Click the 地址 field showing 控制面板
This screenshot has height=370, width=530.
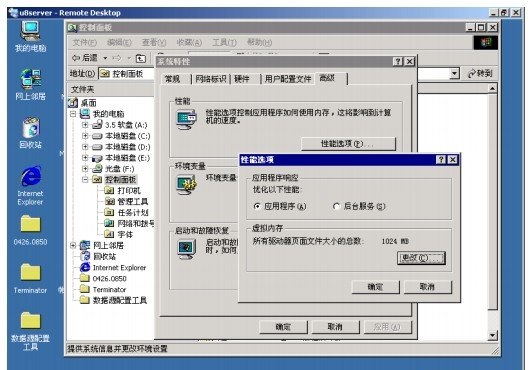click(x=127, y=74)
